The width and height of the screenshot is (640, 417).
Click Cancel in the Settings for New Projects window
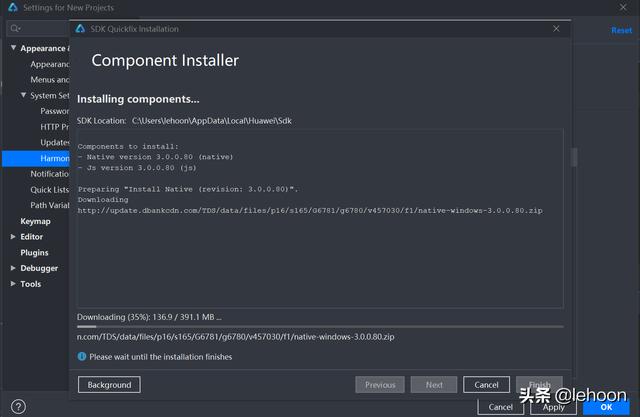(x=500, y=407)
